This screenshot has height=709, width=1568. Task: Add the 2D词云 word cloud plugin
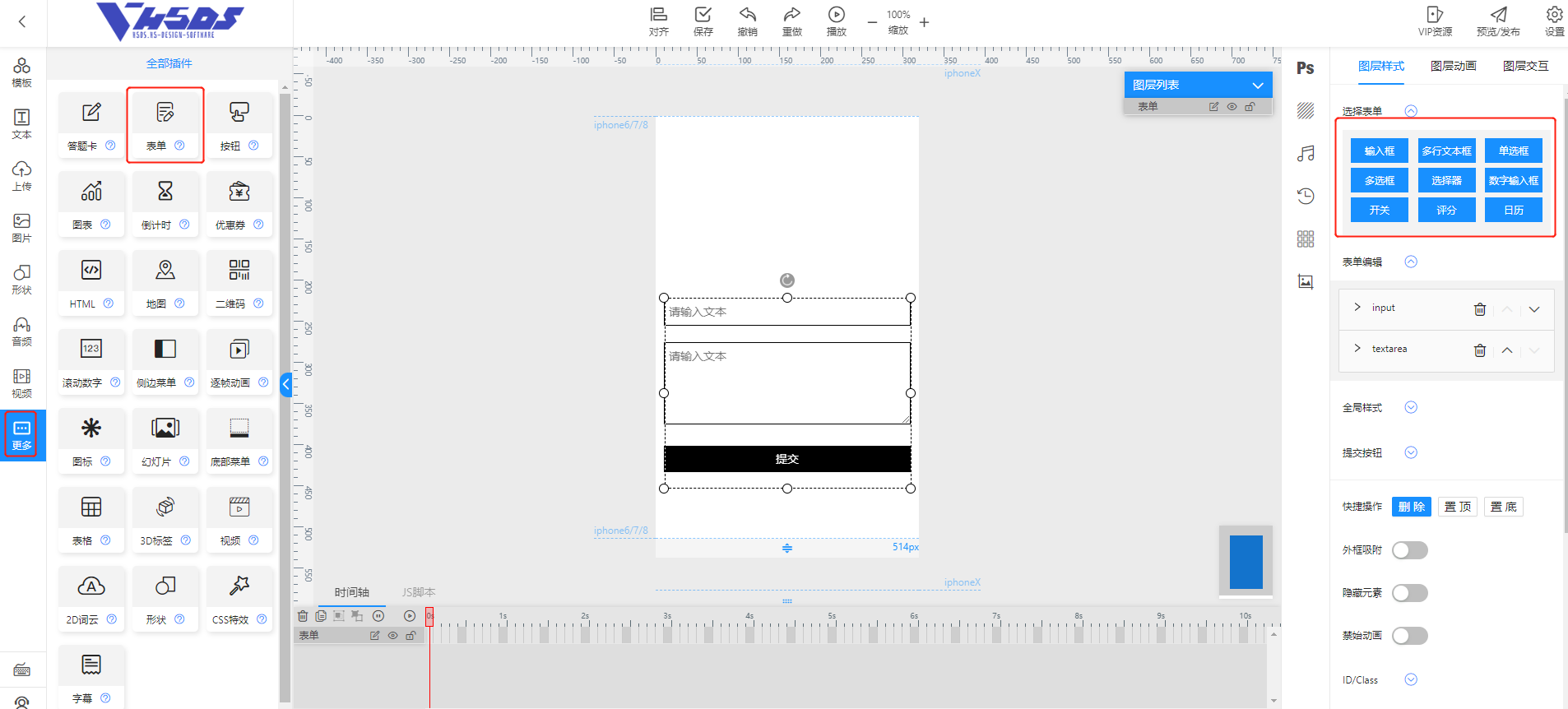(x=91, y=600)
